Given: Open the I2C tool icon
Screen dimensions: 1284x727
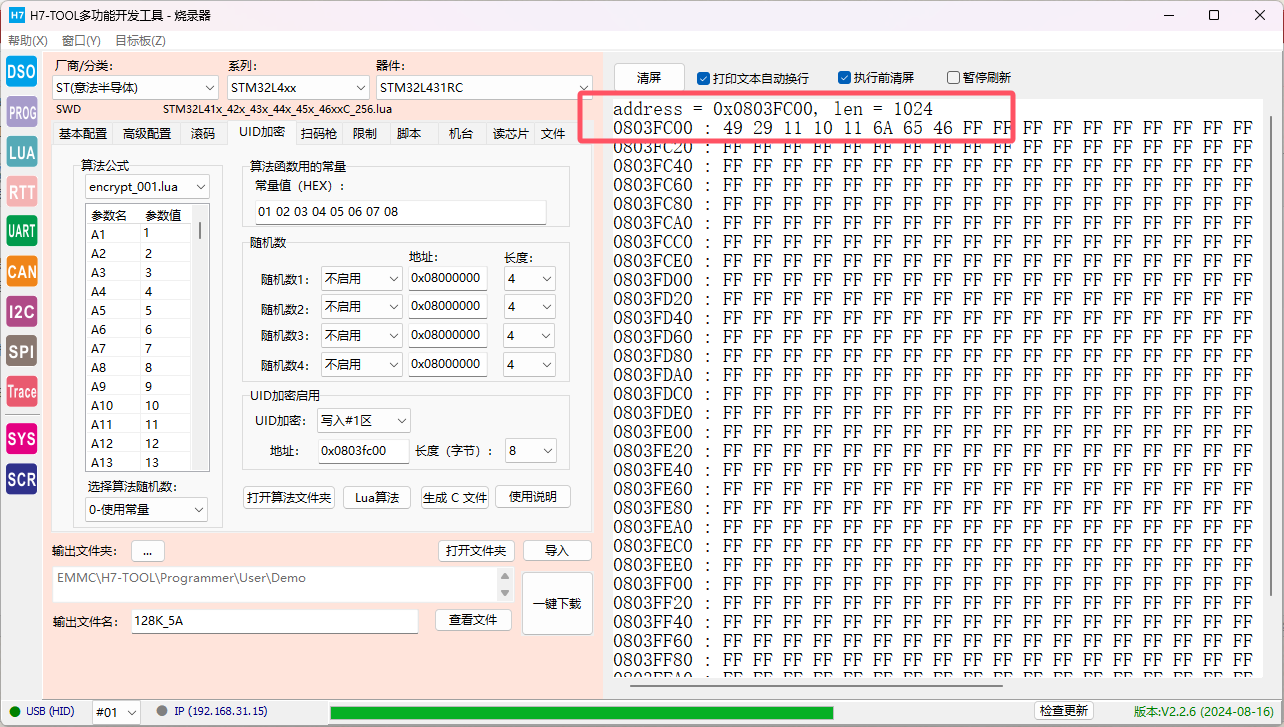Looking at the screenshot, I should tap(22, 311).
